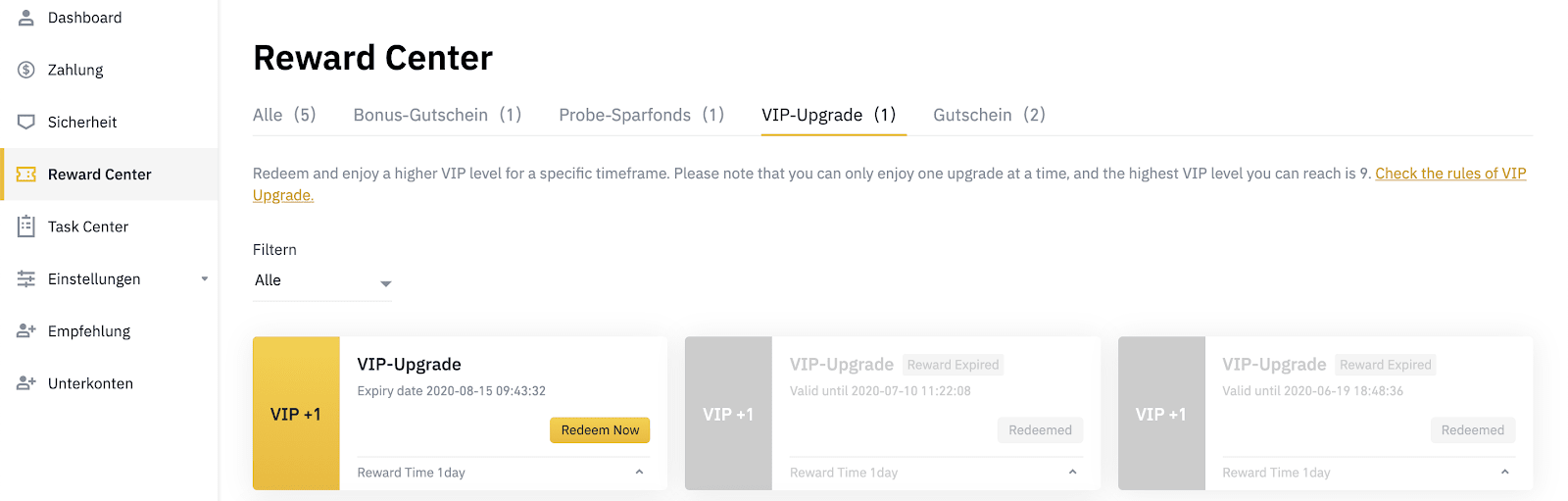Click the Task Center clipboard icon

pos(26,226)
